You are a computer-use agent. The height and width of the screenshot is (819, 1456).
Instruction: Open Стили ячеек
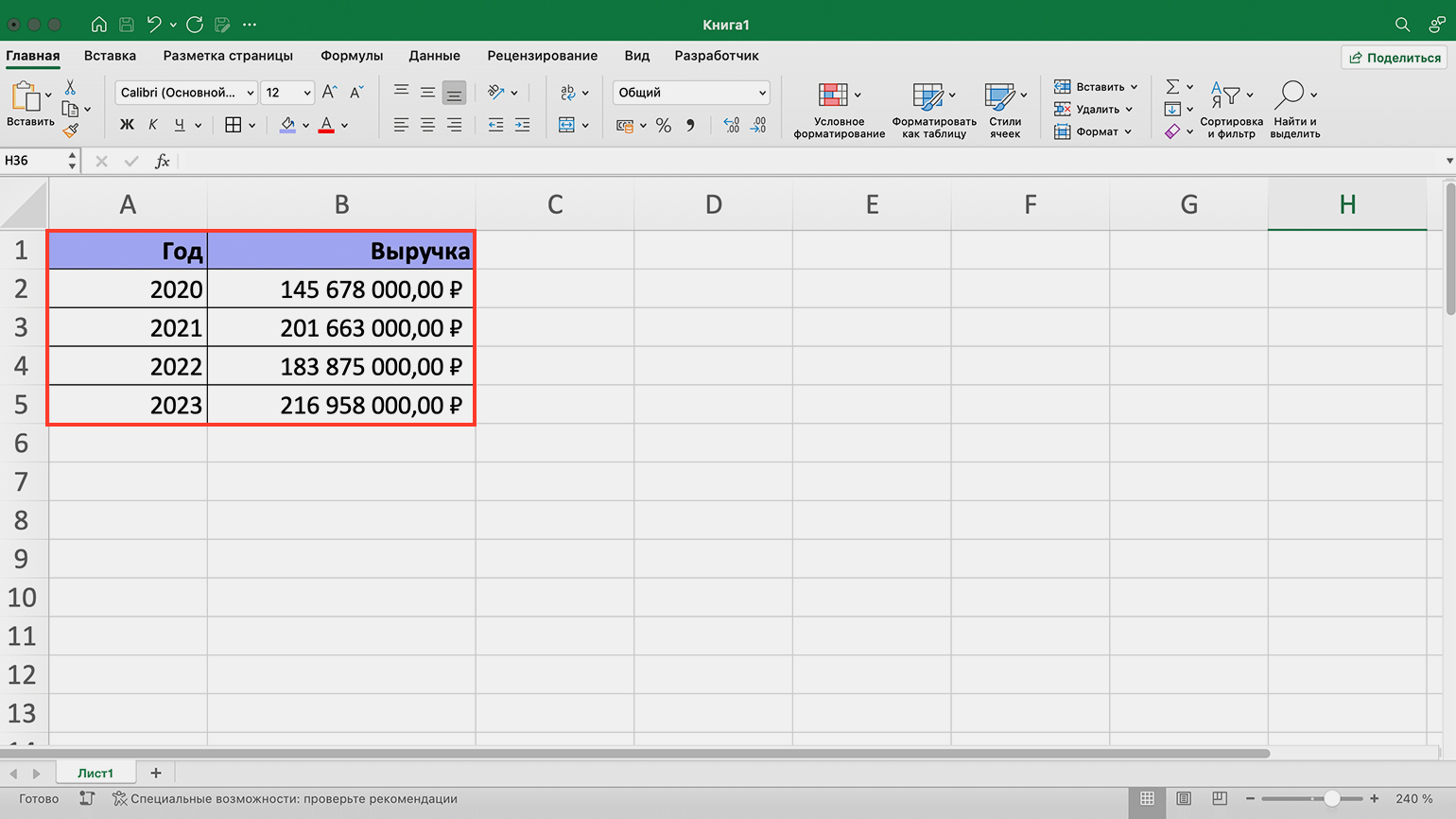pos(1005,110)
